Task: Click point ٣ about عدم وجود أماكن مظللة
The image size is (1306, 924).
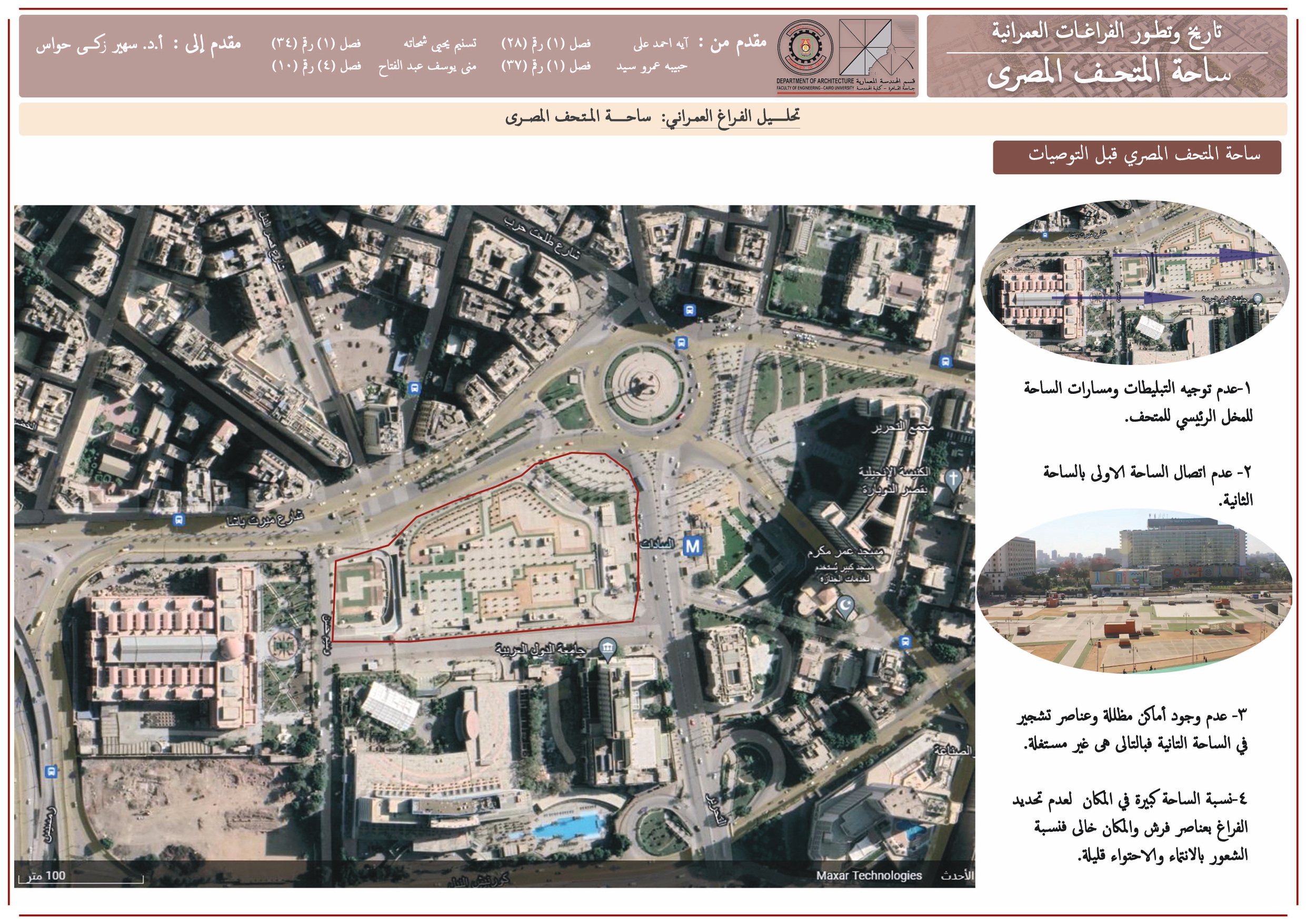Action: pos(1132,730)
